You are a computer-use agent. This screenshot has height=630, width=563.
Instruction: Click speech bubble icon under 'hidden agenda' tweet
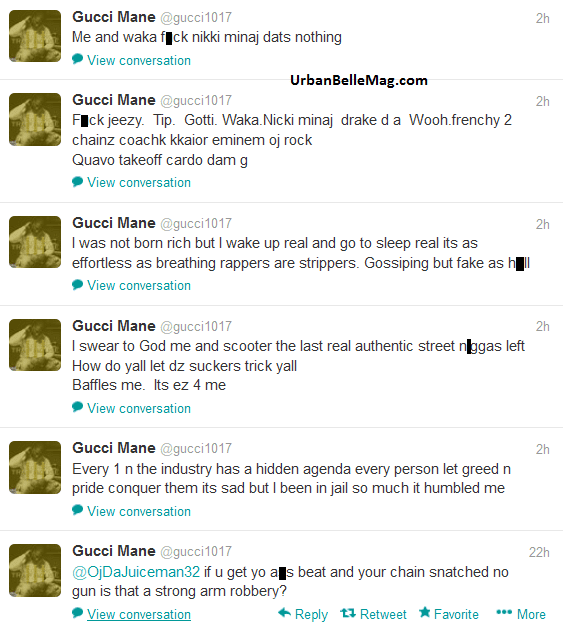[x=77, y=510]
